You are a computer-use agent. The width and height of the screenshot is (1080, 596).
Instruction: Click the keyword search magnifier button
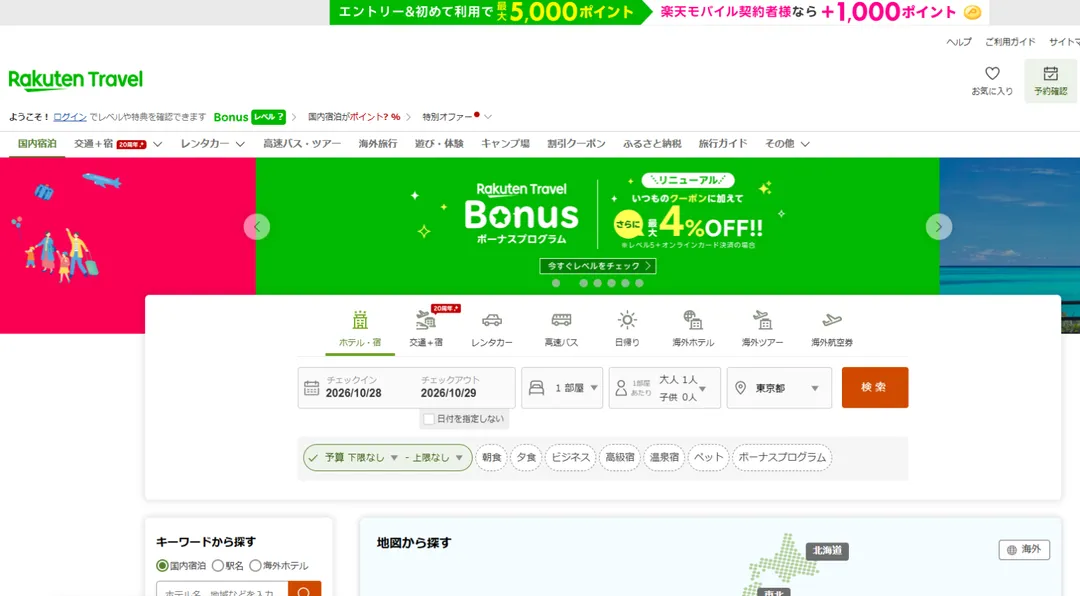click(304, 590)
